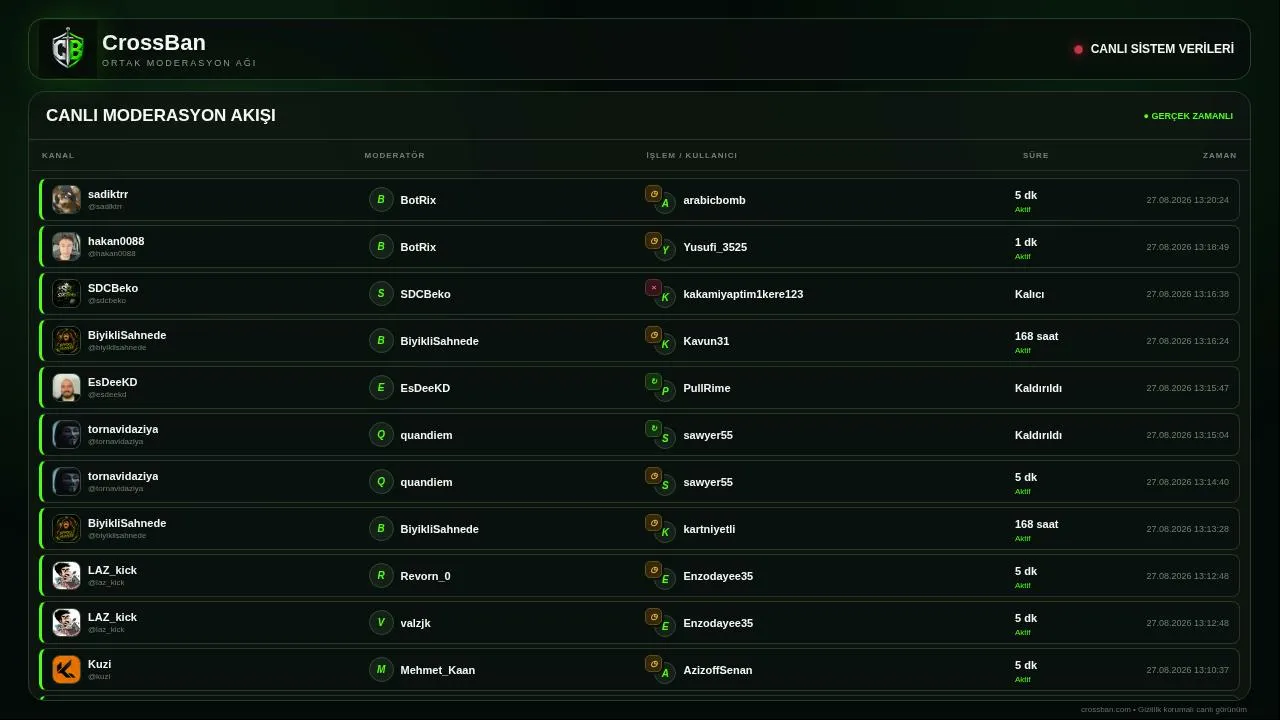Click the SÜRE column header
Image resolution: width=1280 pixels, height=720 pixels.
tap(1036, 155)
